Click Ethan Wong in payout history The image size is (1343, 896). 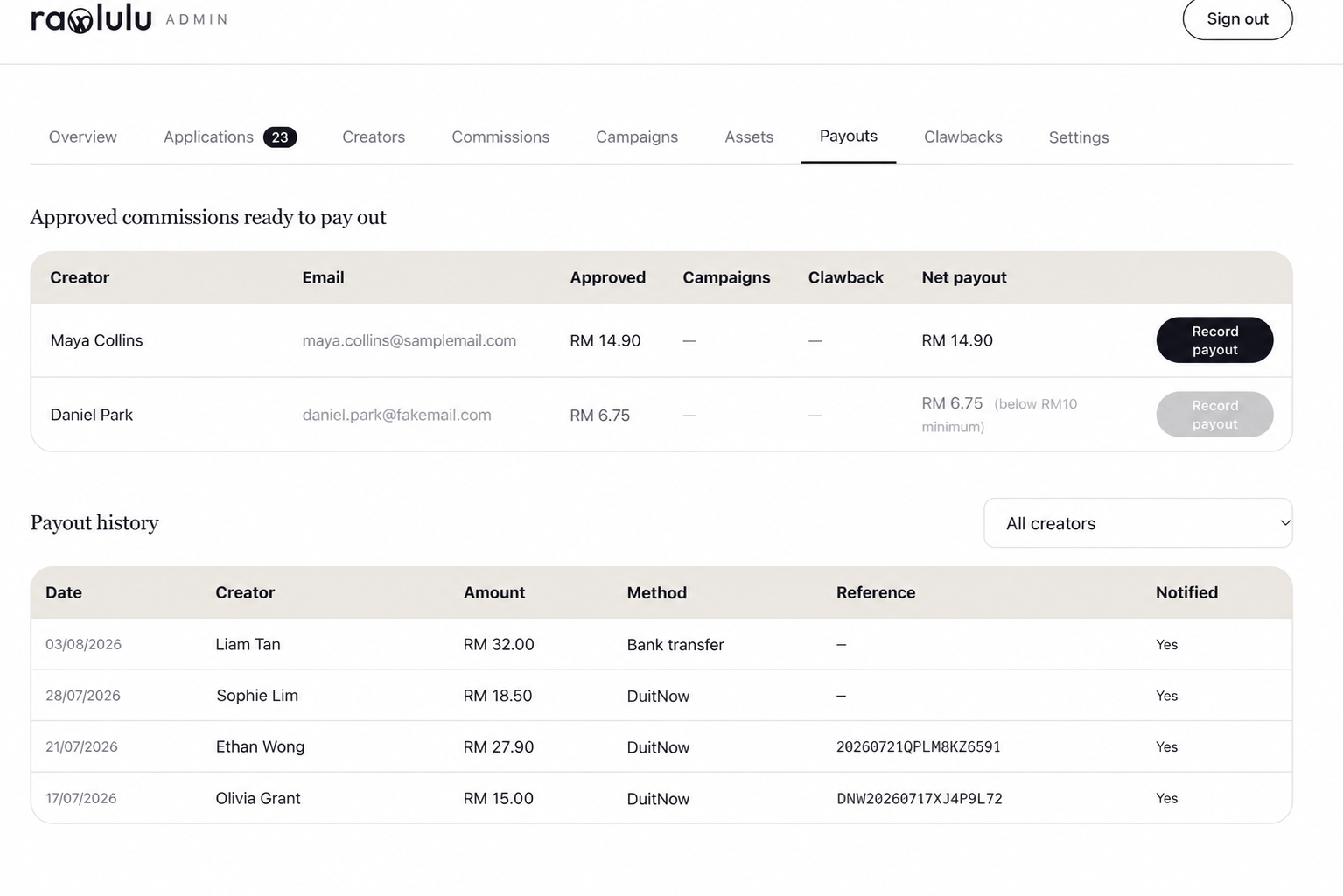(x=260, y=746)
